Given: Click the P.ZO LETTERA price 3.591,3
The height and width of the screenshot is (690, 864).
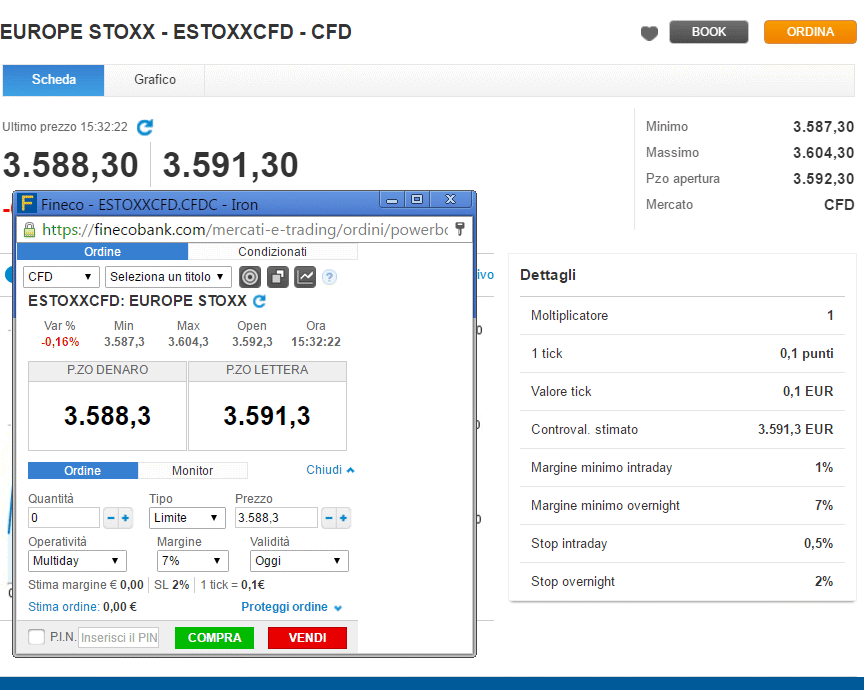Looking at the screenshot, I should coord(267,416).
